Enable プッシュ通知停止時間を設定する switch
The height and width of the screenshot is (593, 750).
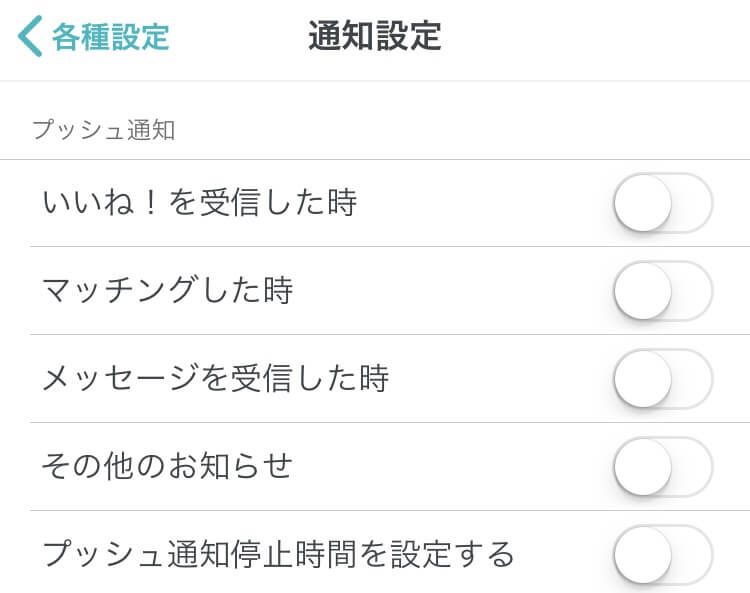pos(663,553)
